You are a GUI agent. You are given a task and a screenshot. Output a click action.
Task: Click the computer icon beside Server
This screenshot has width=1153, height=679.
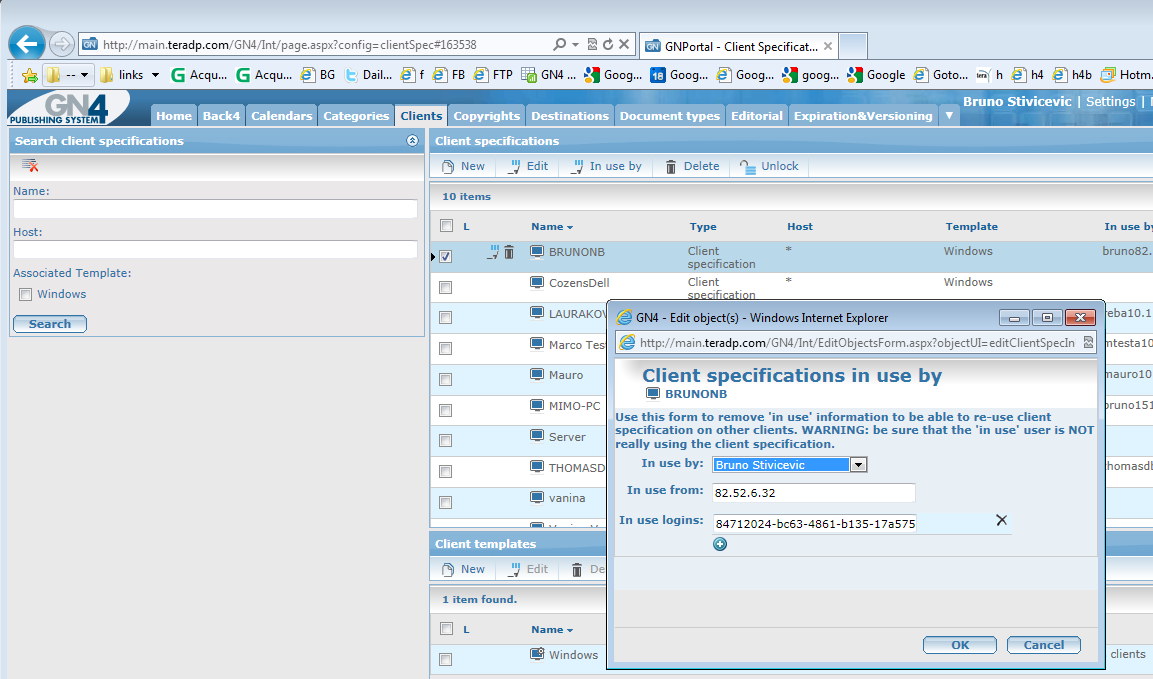(x=538, y=436)
